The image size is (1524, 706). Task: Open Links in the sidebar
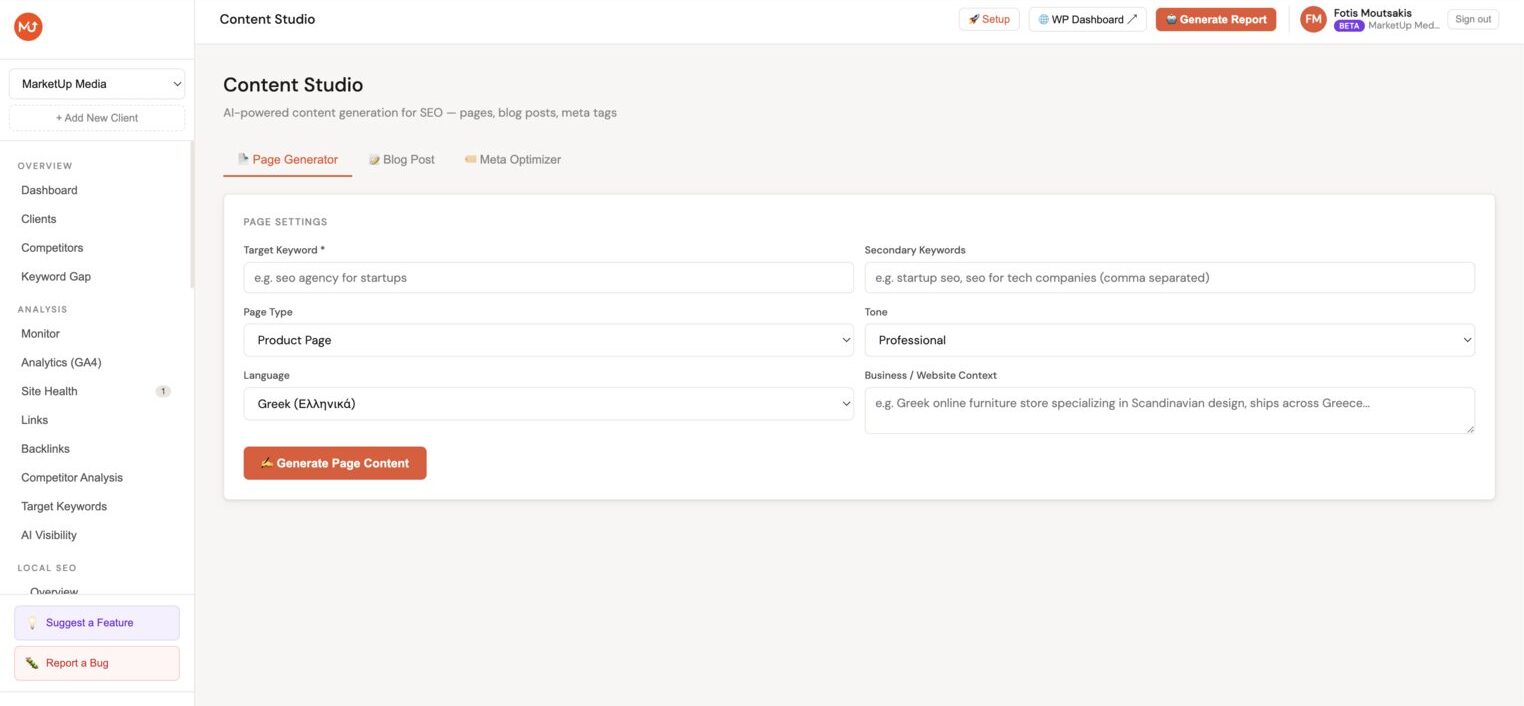coord(34,420)
